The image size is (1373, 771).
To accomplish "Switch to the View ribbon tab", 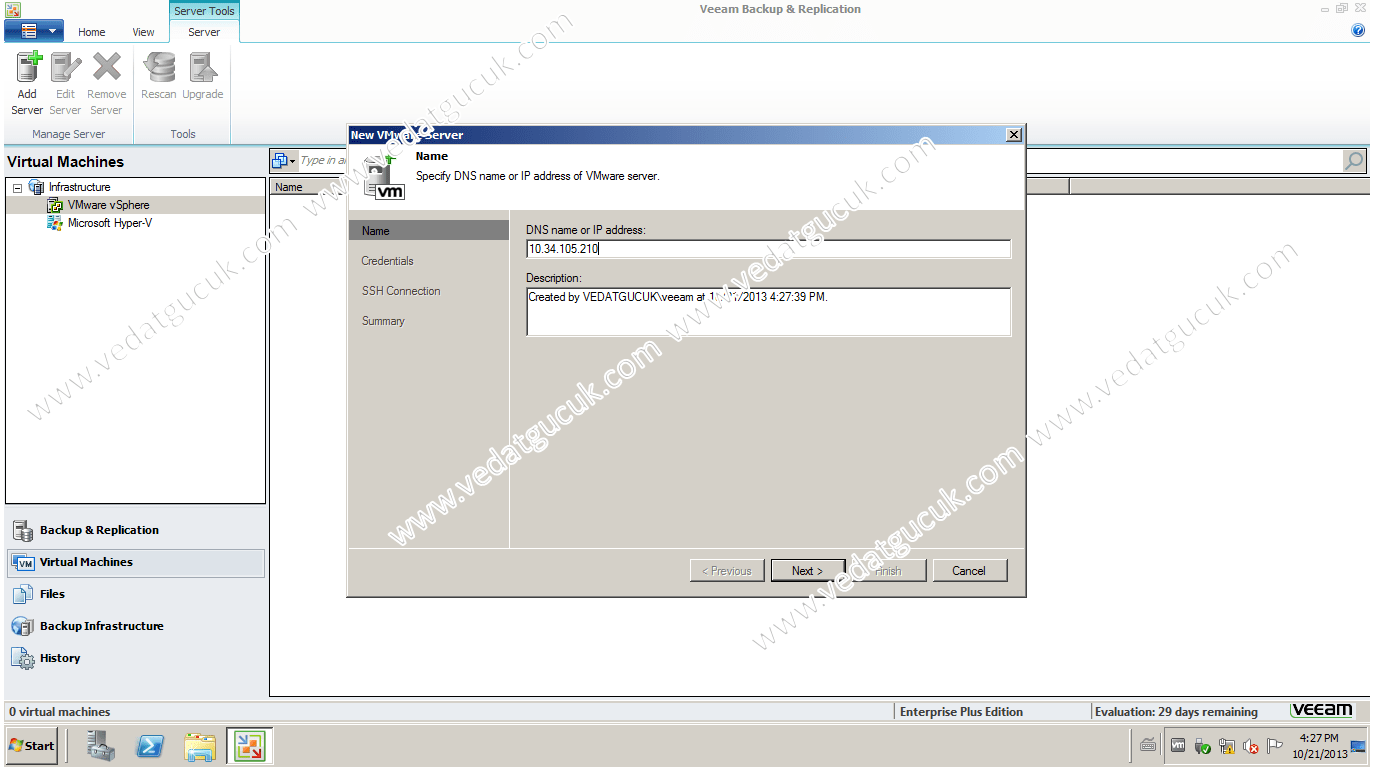I will coord(144,32).
